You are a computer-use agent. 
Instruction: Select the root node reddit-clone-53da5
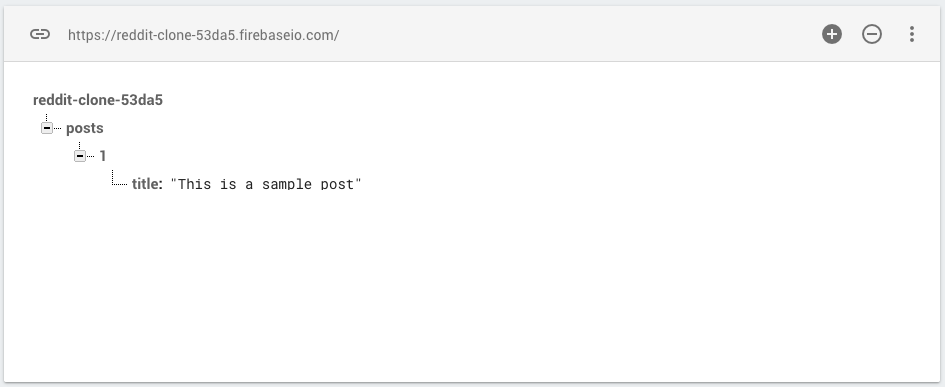pyautogui.click(x=98, y=100)
